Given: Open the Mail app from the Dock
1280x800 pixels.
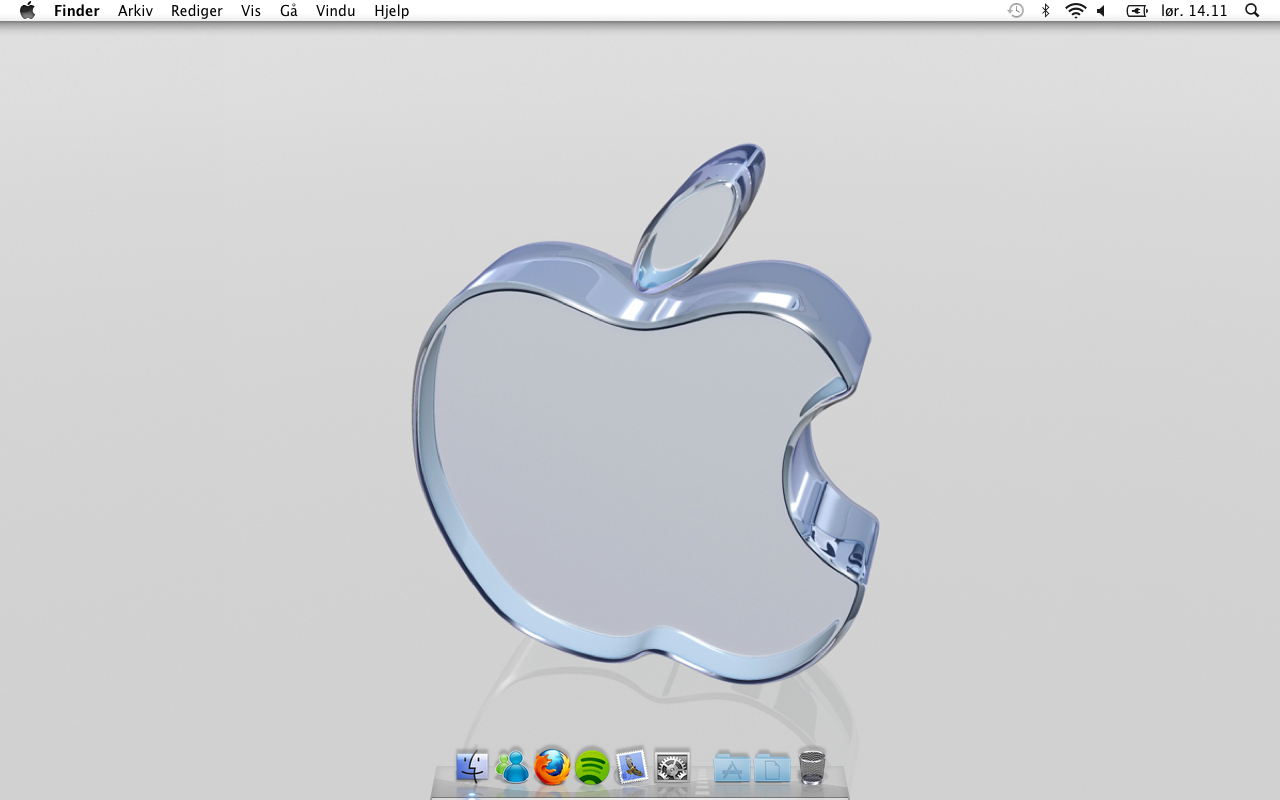Looking at the screenshot, I should (x=632, y=767).
